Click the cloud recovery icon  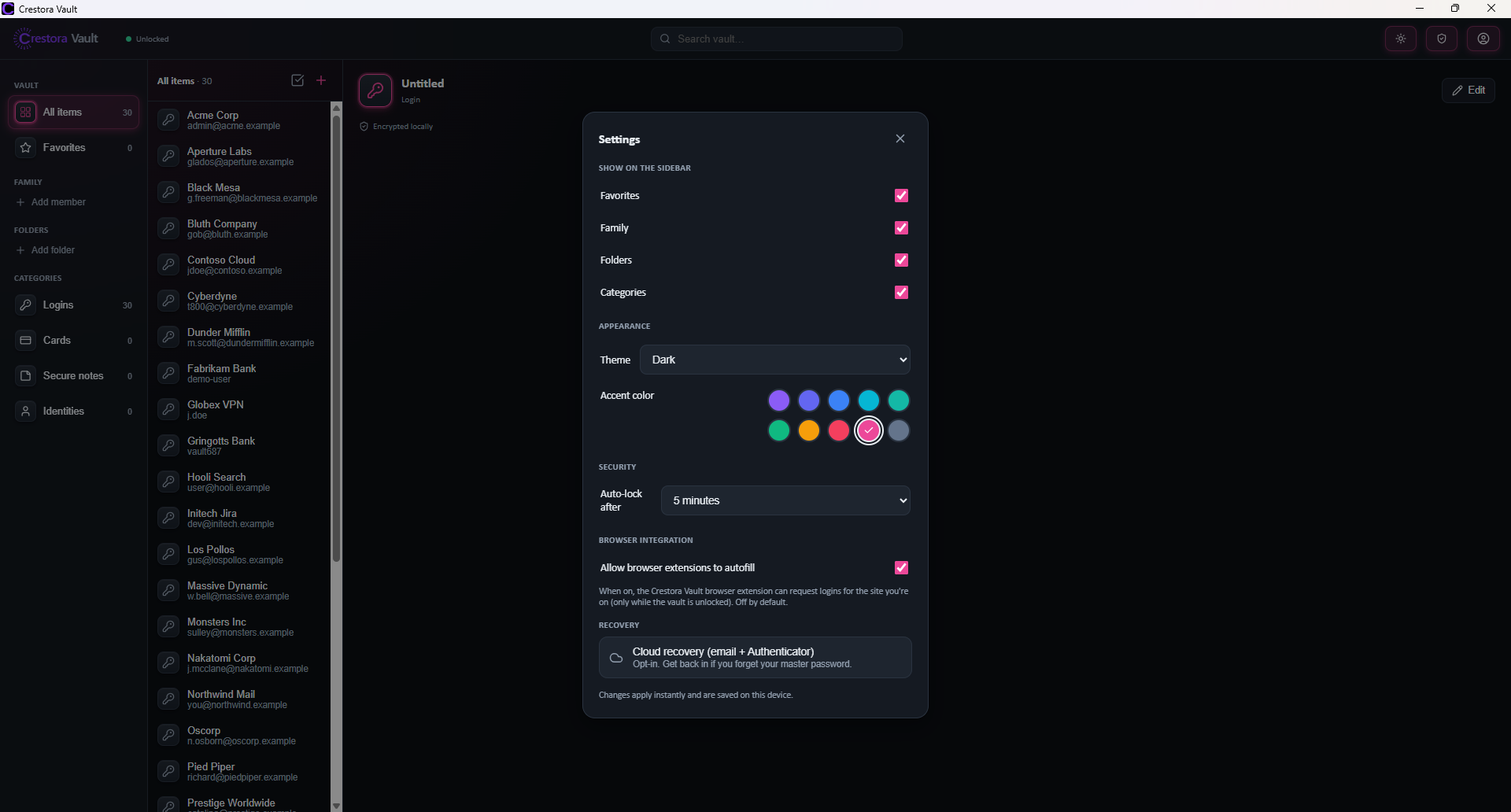pyautogui.click(x=616, y=658)
